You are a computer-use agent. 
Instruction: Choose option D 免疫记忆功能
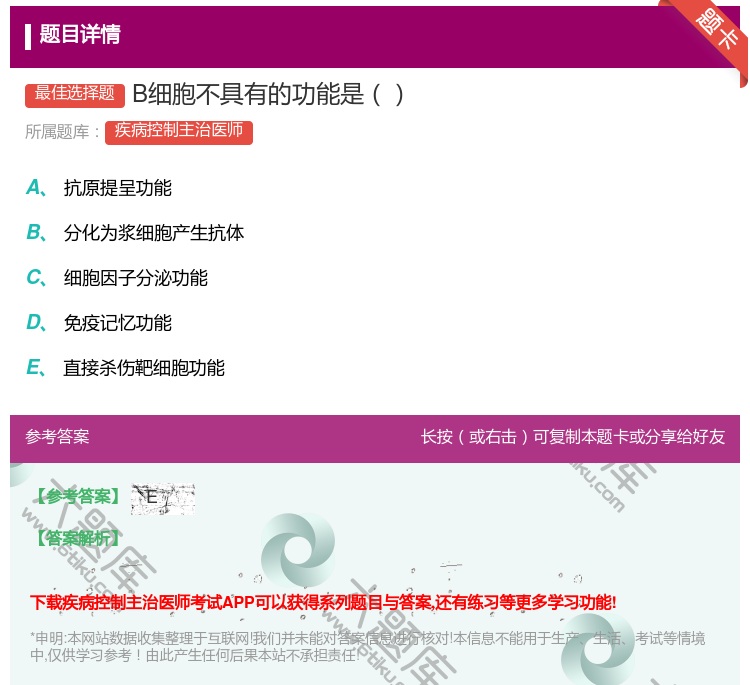click(99, 323)
